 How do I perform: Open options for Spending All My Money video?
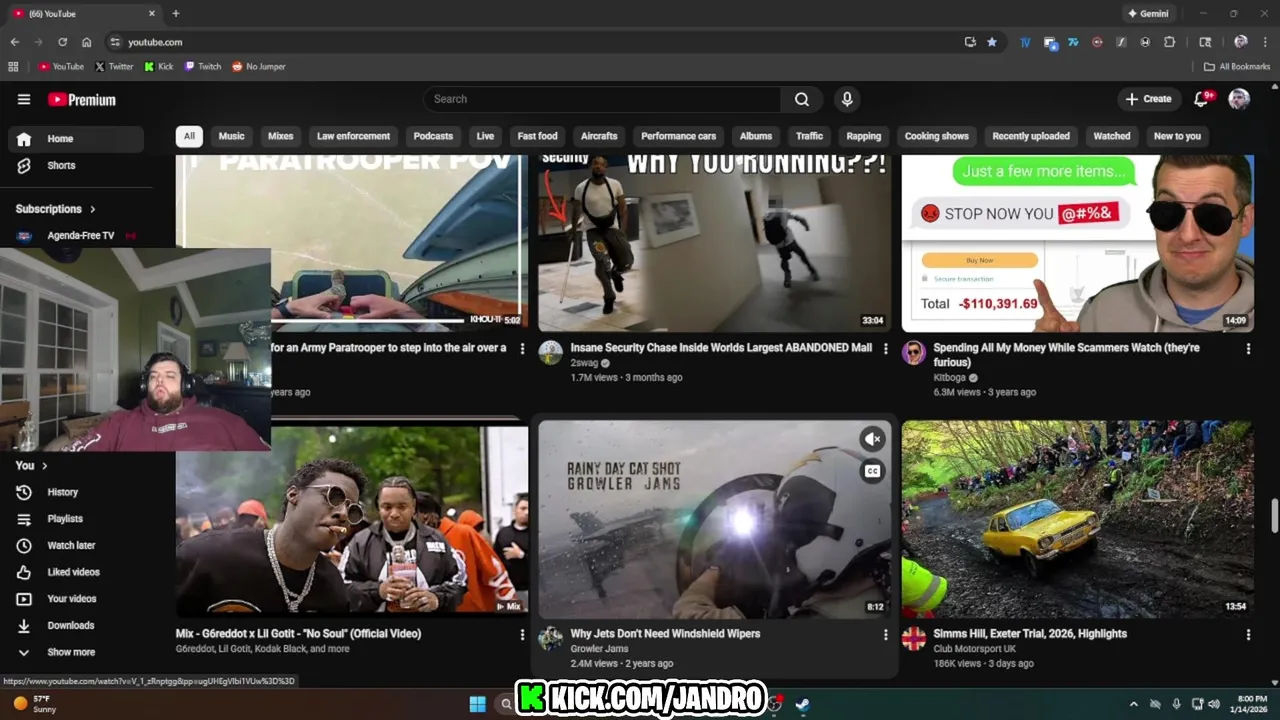click(x=1248, y=349)
